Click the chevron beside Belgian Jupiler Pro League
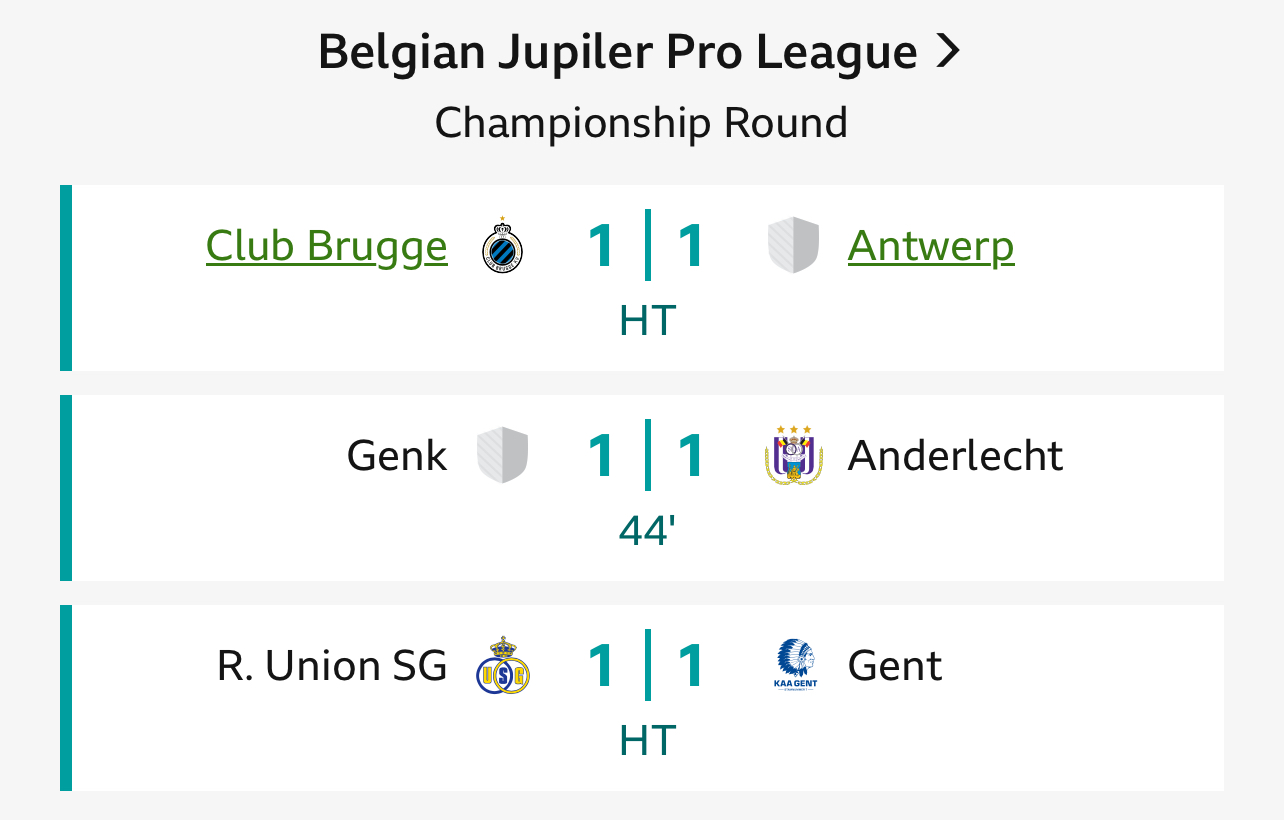The image size is (1284, 820). (x=948, y=52)
